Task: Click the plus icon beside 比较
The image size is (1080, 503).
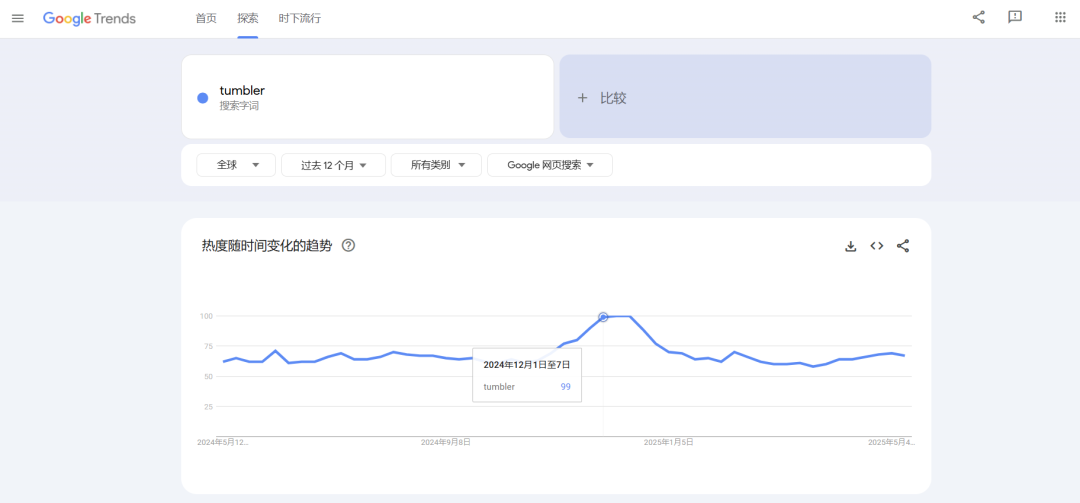Action: point(582,98)
